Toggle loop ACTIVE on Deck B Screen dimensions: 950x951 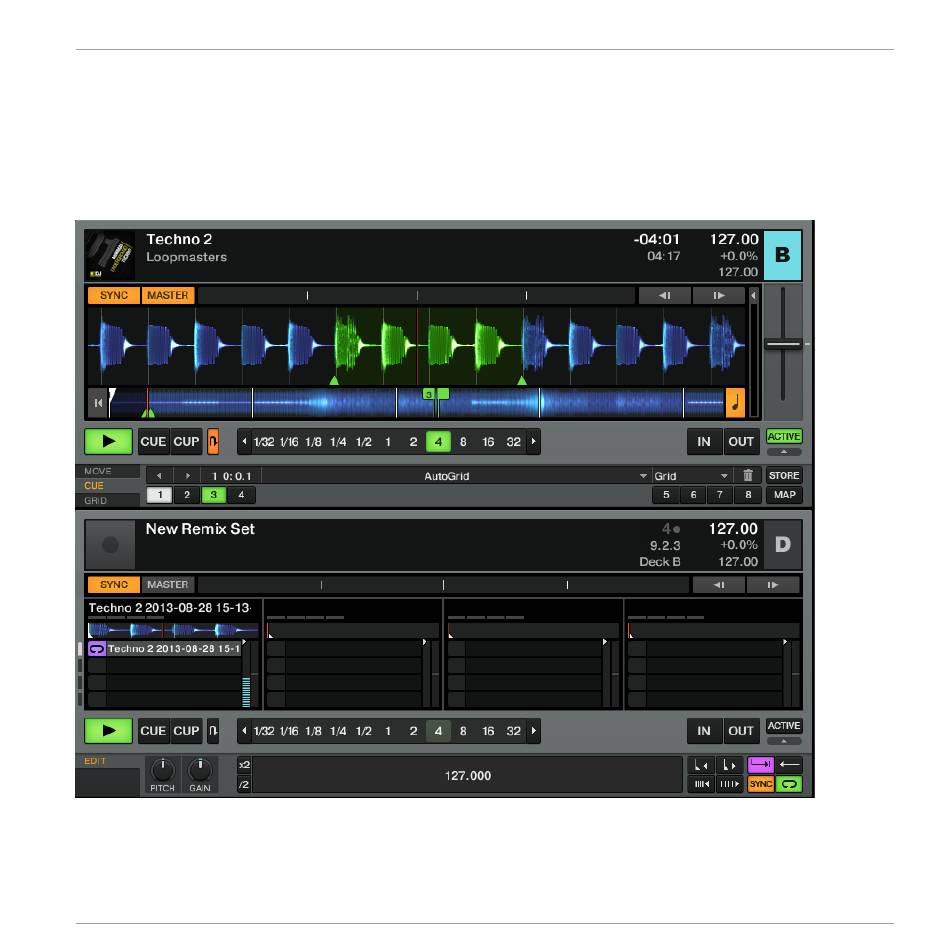[784, 437]
